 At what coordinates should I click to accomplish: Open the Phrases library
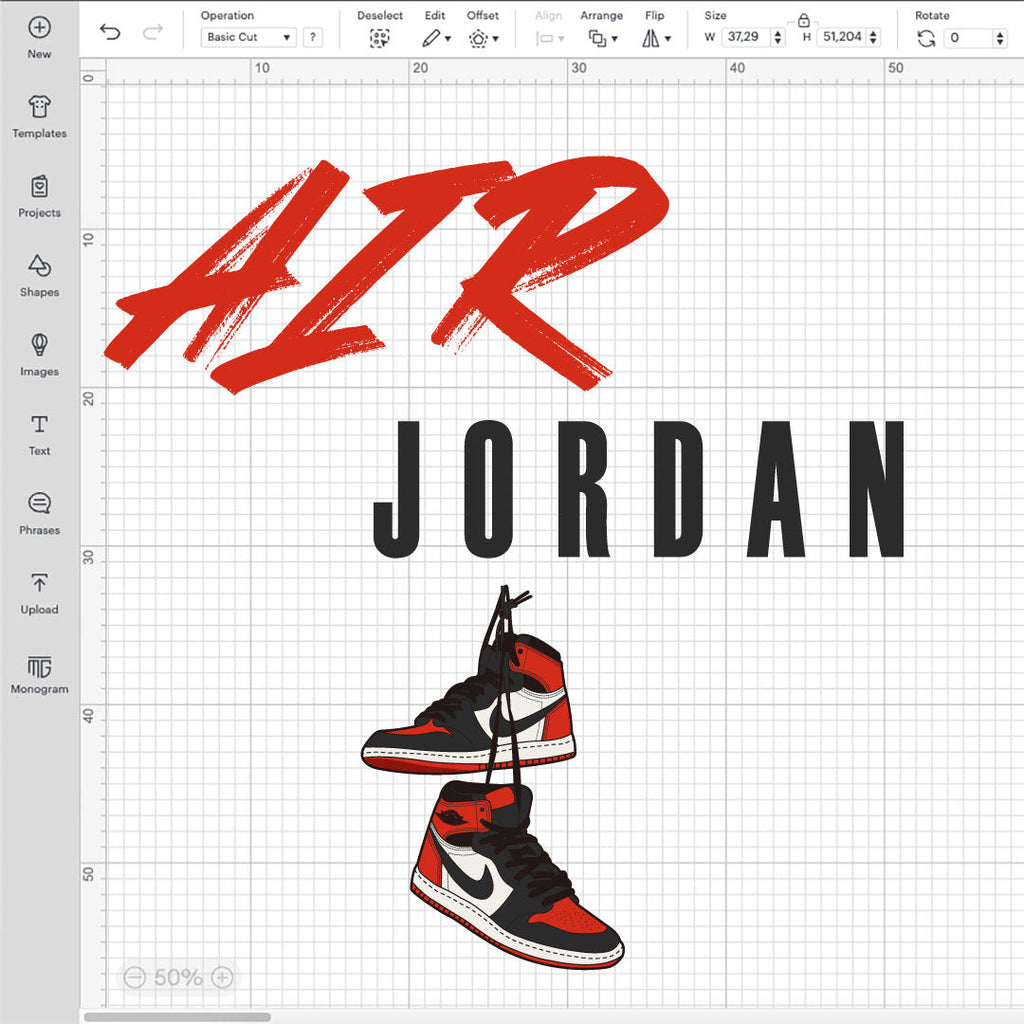pos(39,515)
